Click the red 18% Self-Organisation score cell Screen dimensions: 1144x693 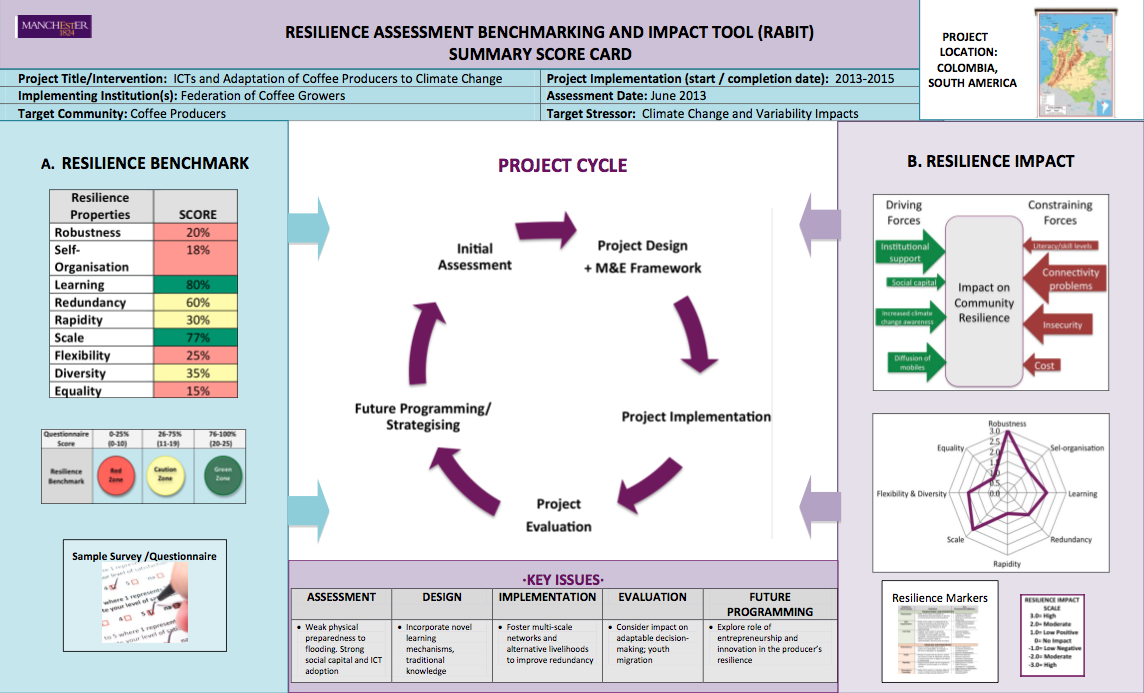click(196, 258)
